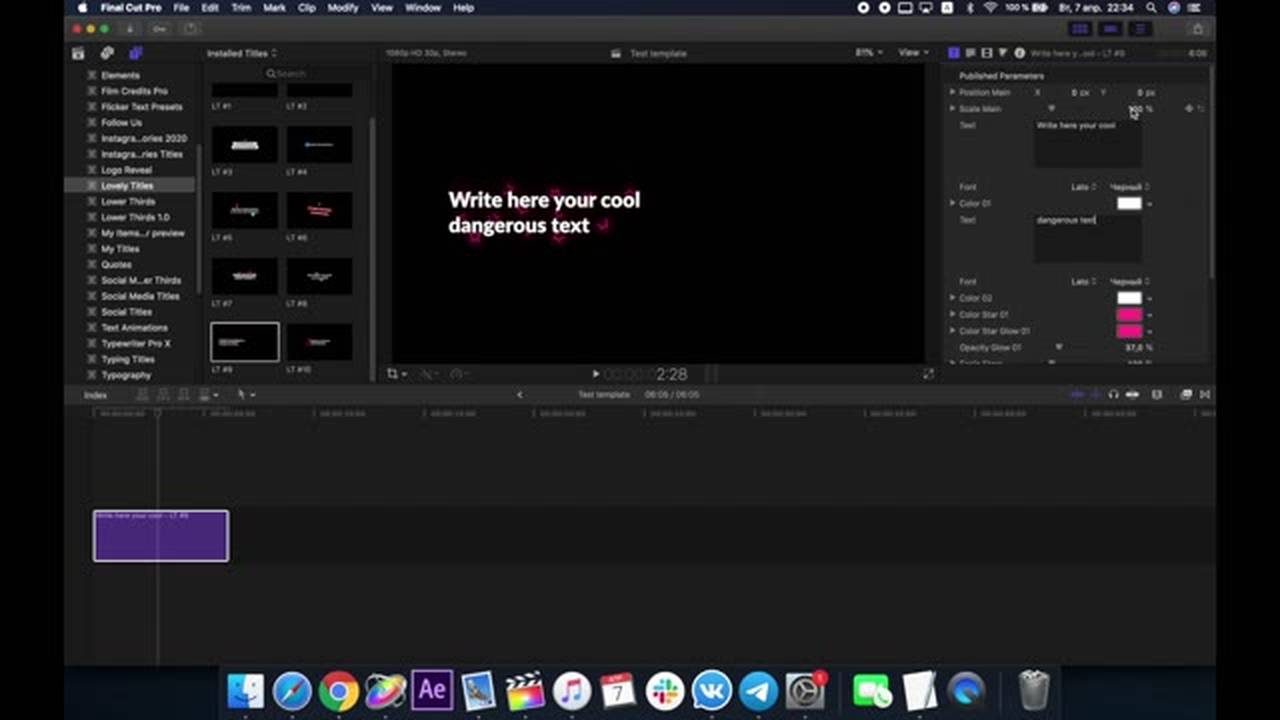This screenshot has height=720, width=1280.
Task: Expand the Position Main parameter
Action: (952, 92)
